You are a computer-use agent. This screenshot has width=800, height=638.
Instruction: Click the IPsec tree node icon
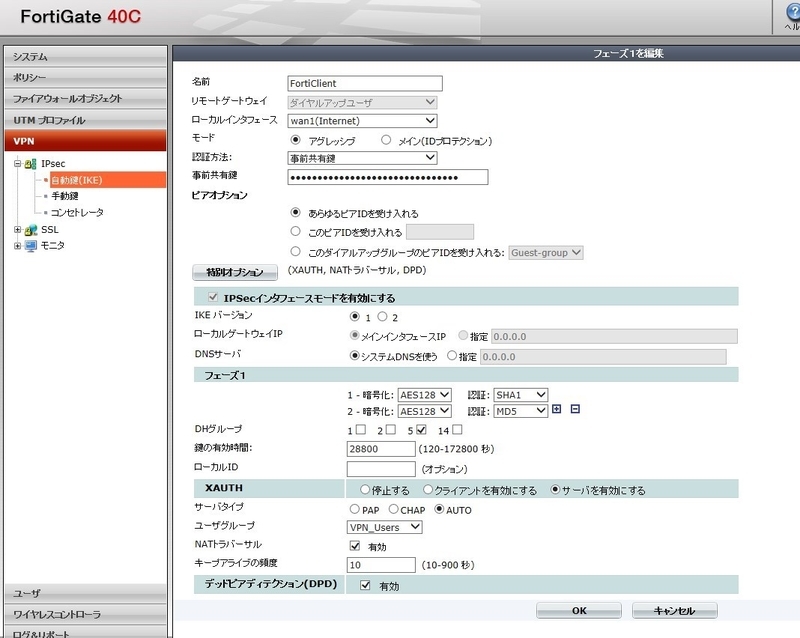click(x=31, y=164)
